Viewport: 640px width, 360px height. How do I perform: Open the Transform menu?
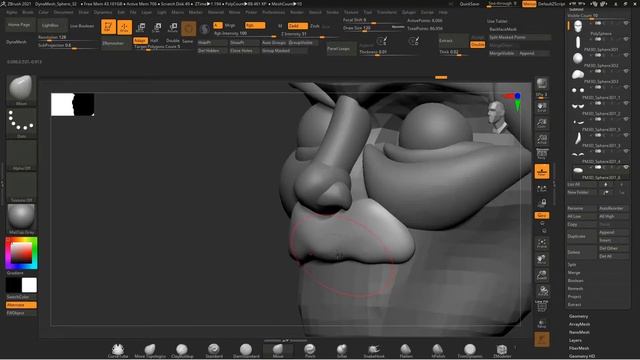386,12
